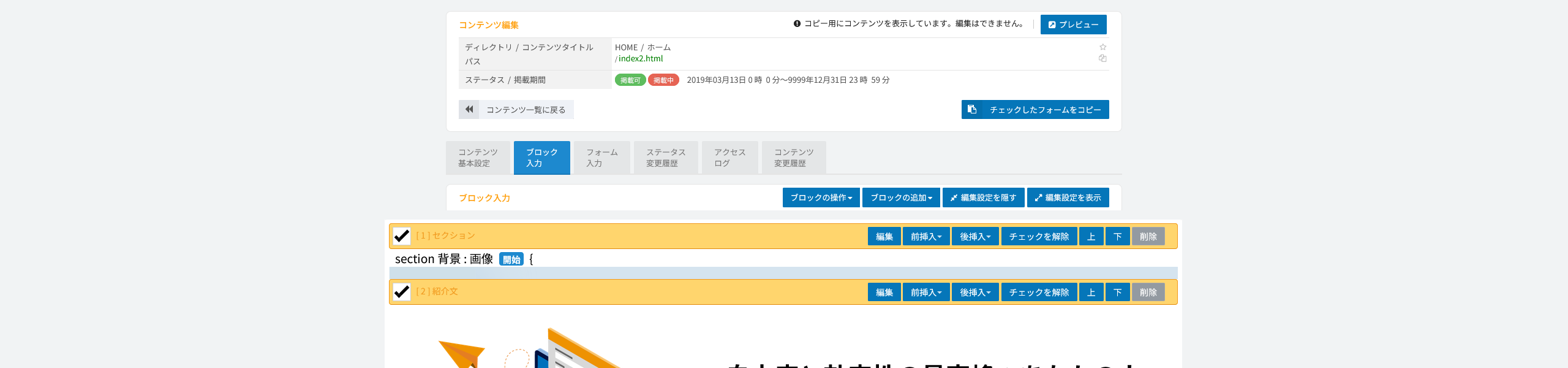Click the コンテンツ編集 heading

pyautogui.click(x=489, y=25)
